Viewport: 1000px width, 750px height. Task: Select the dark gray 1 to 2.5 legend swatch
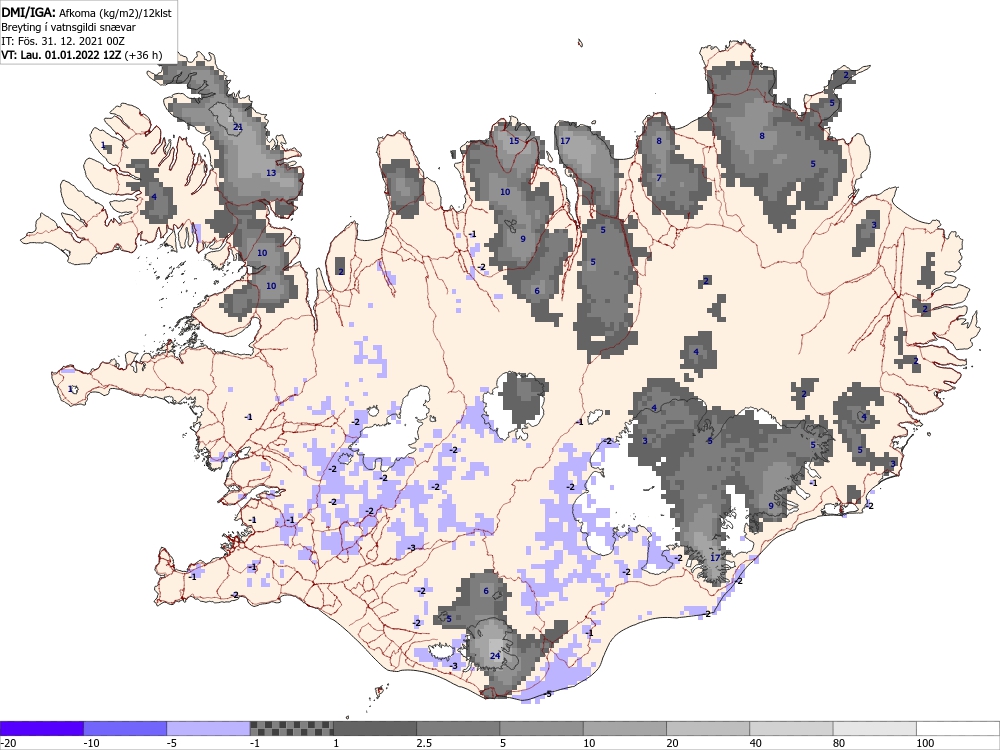[375, 728]
